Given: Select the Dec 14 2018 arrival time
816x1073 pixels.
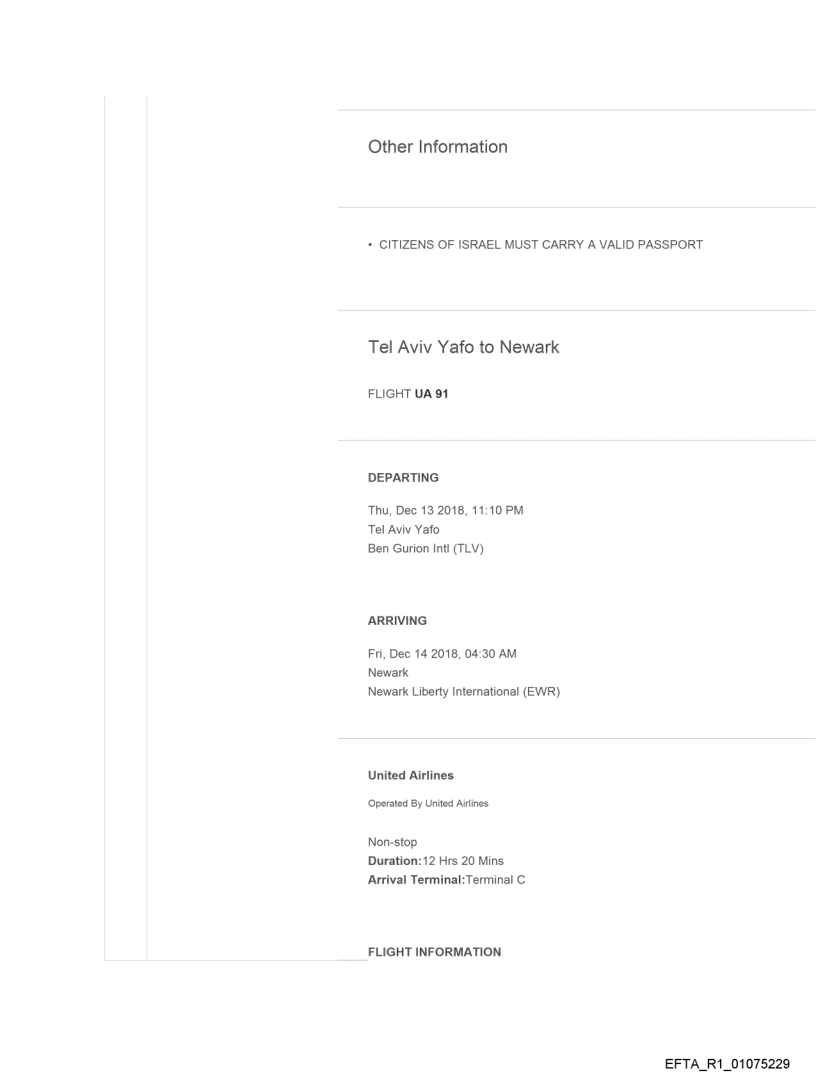Looking at the screenshot, I should click(443, 654).
